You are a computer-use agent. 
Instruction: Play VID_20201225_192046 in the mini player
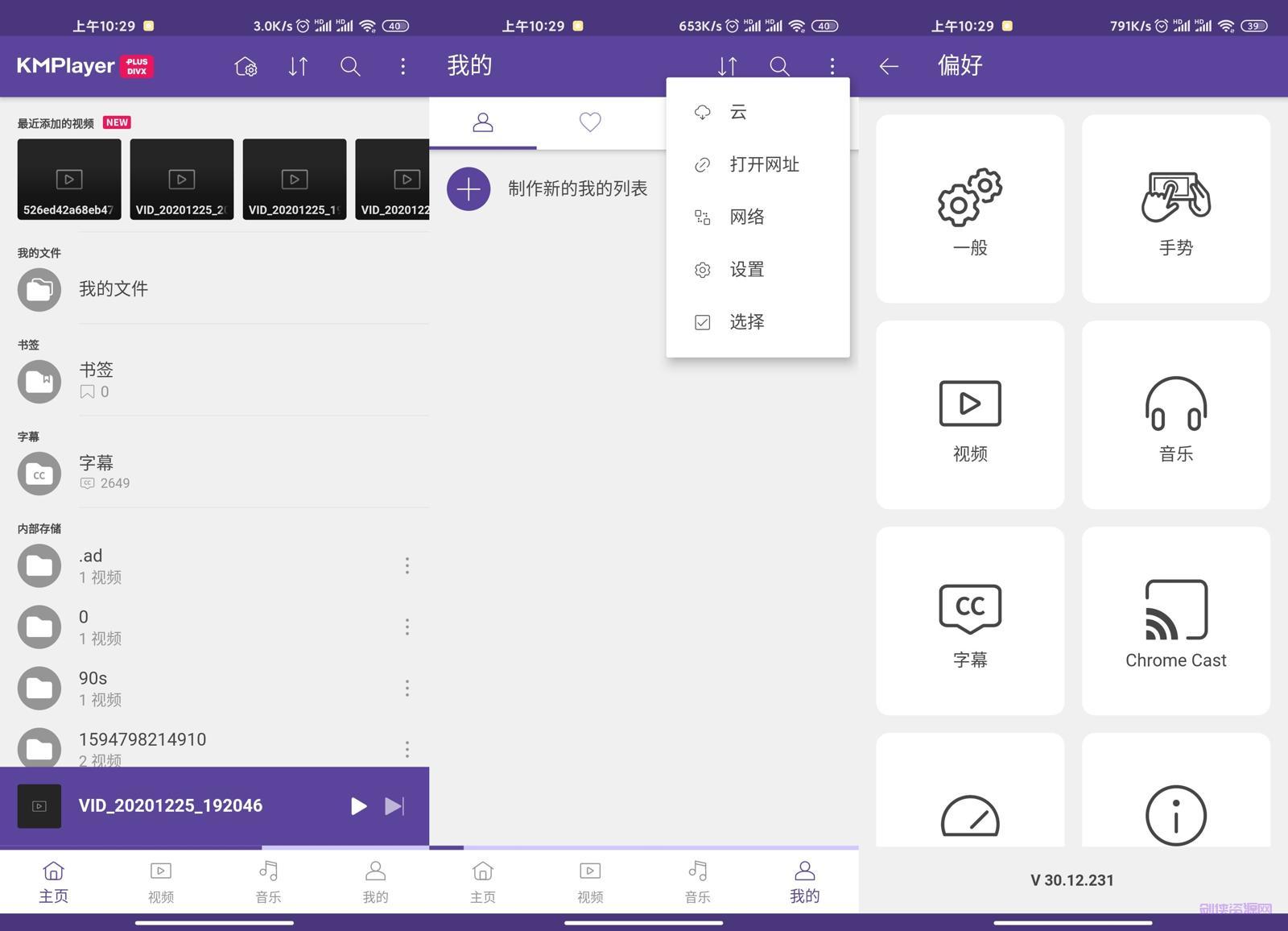[358, 805]
